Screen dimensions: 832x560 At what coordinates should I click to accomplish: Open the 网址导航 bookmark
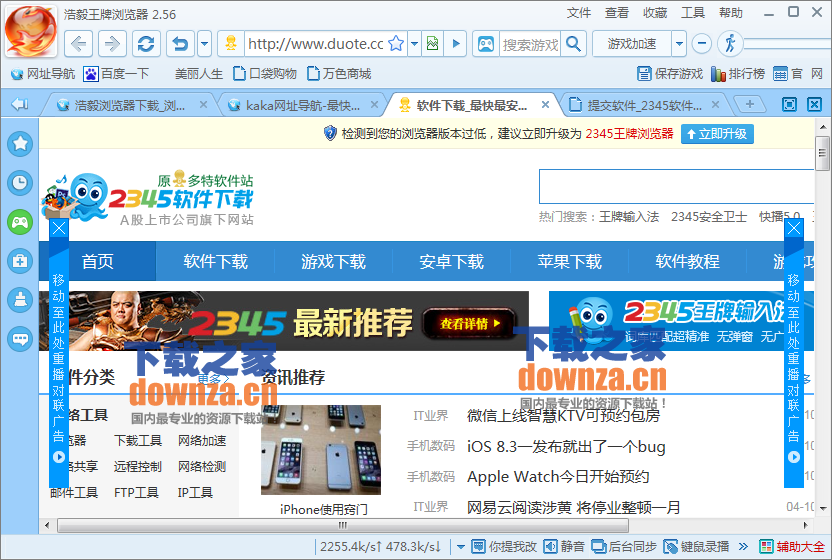[x=43, y=74]
